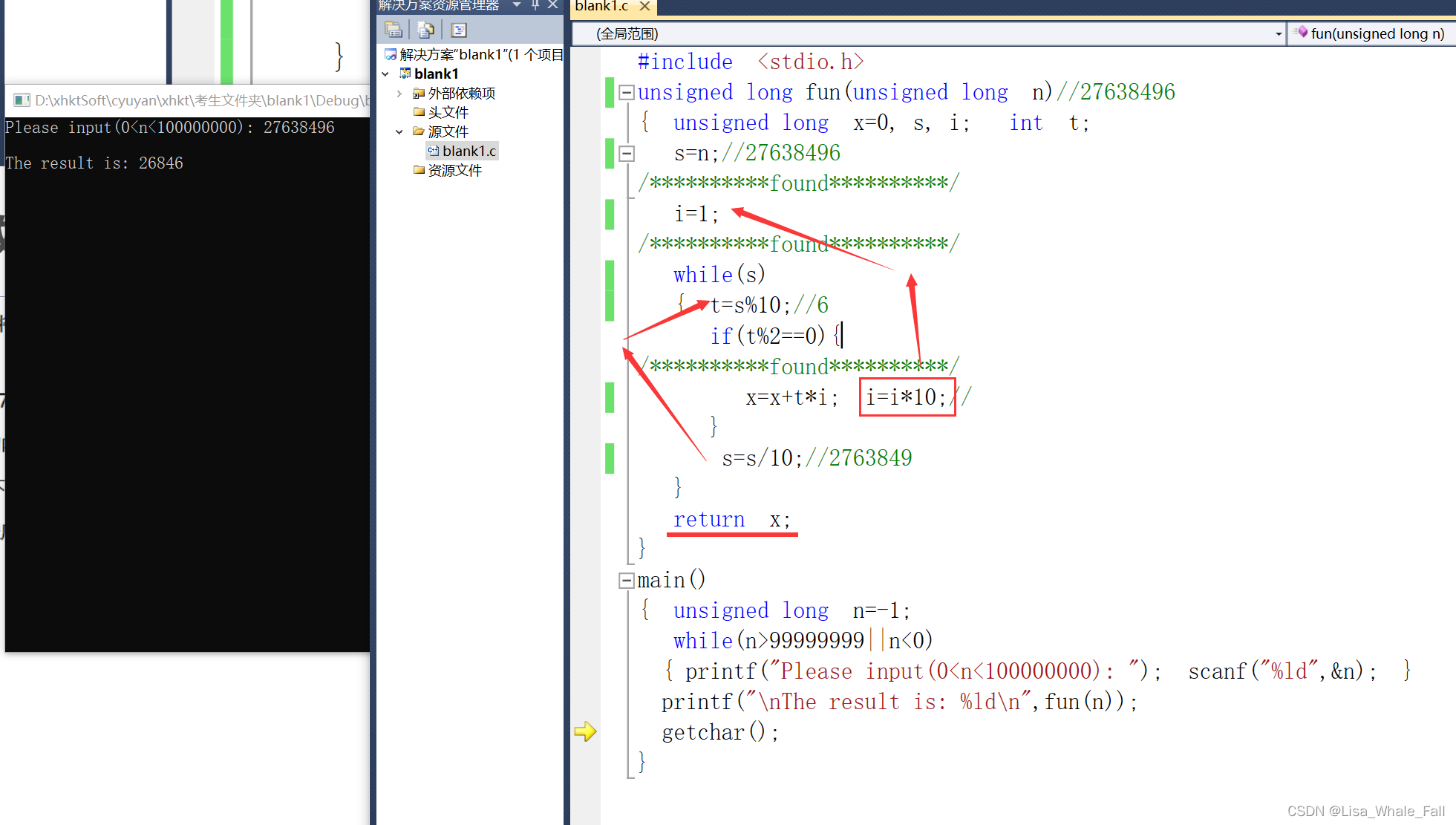Collapse the blank1 project node

(385, 74)
